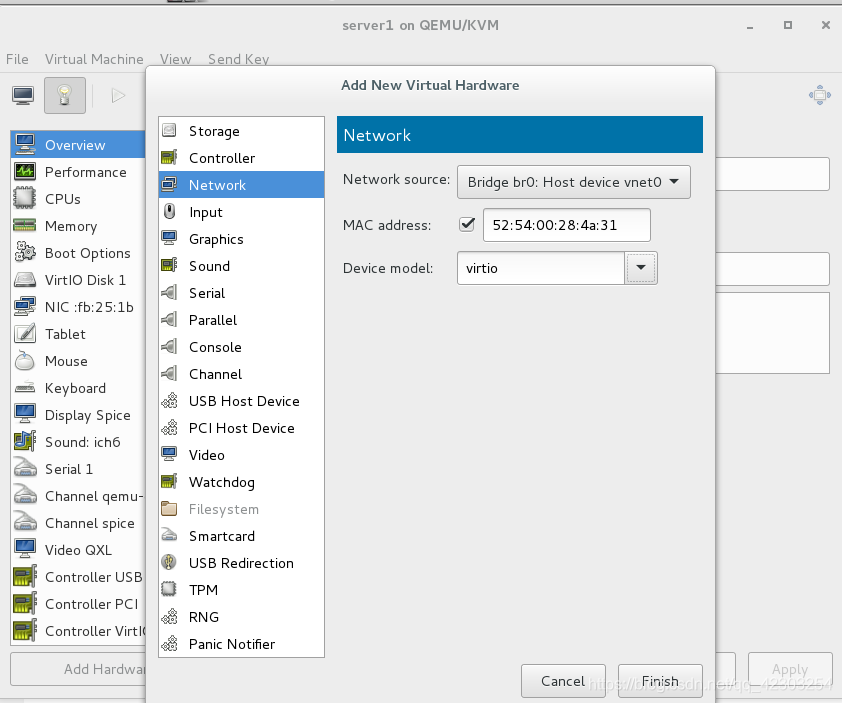Select Controller icon in hardware type list
Screen dimensions: 842x703
click(x=170, y=157)
